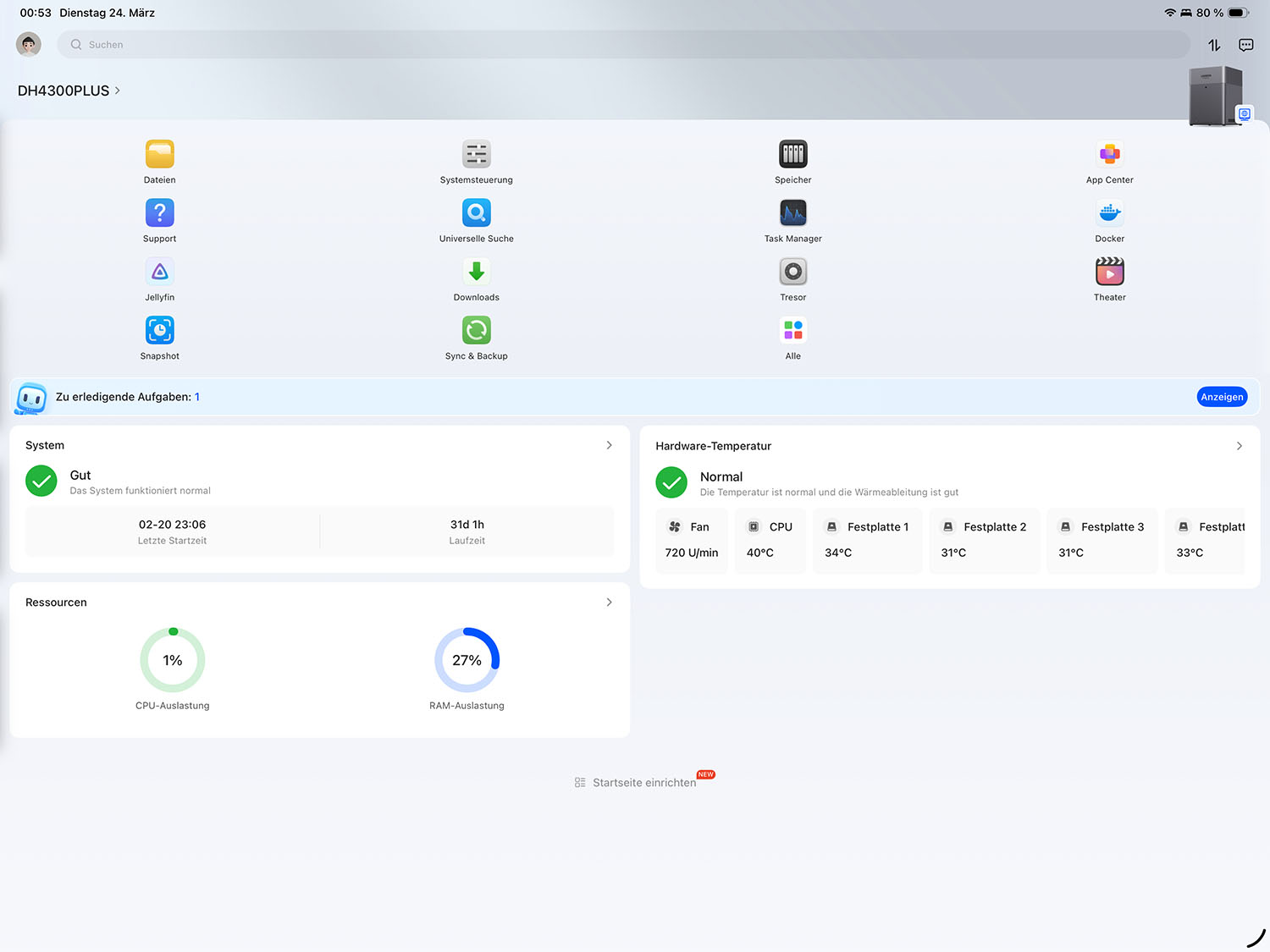Click the RAM-Auslastung 27% gauge
This screenshot has width=1270, height=952.
pos(467,660)
